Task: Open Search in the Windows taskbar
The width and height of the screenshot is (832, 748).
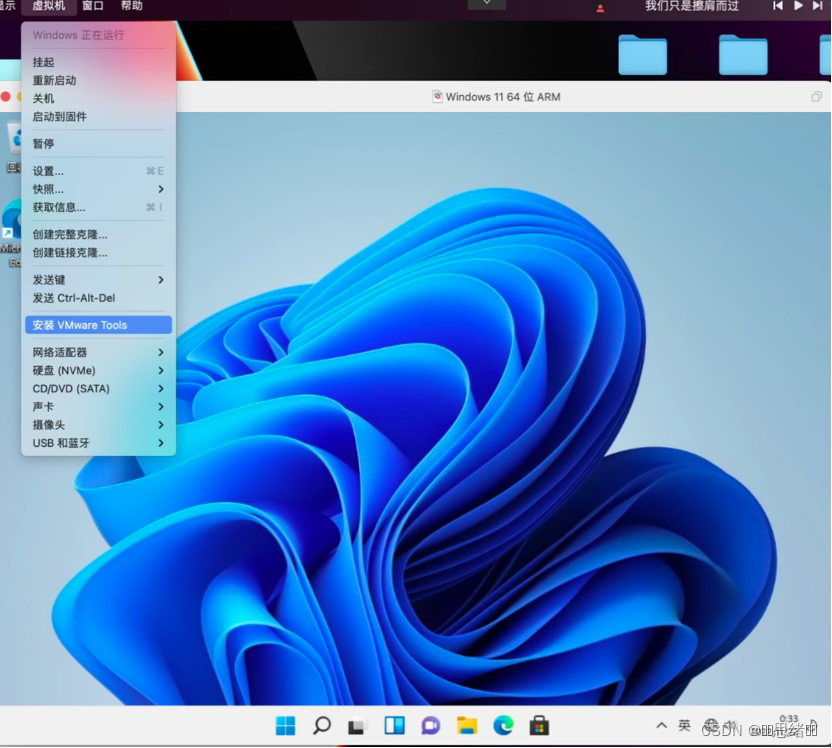Action: 322,725
